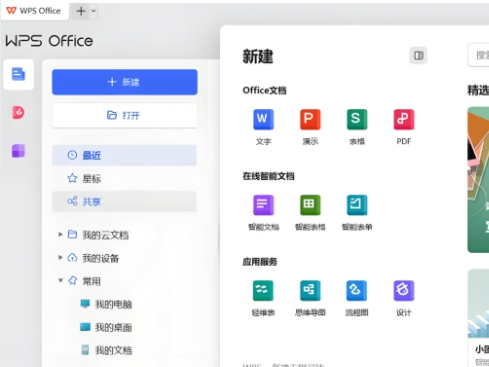Click the 应用服务 section heading
Image resolution: width=489 pixels, height=367 pixels.
(x=260, y=262)
